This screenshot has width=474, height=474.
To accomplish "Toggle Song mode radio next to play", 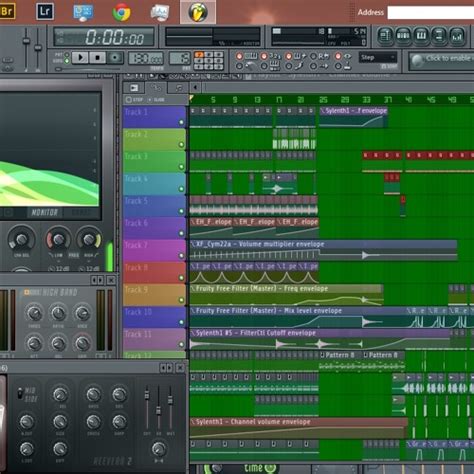I will (67, 61).
